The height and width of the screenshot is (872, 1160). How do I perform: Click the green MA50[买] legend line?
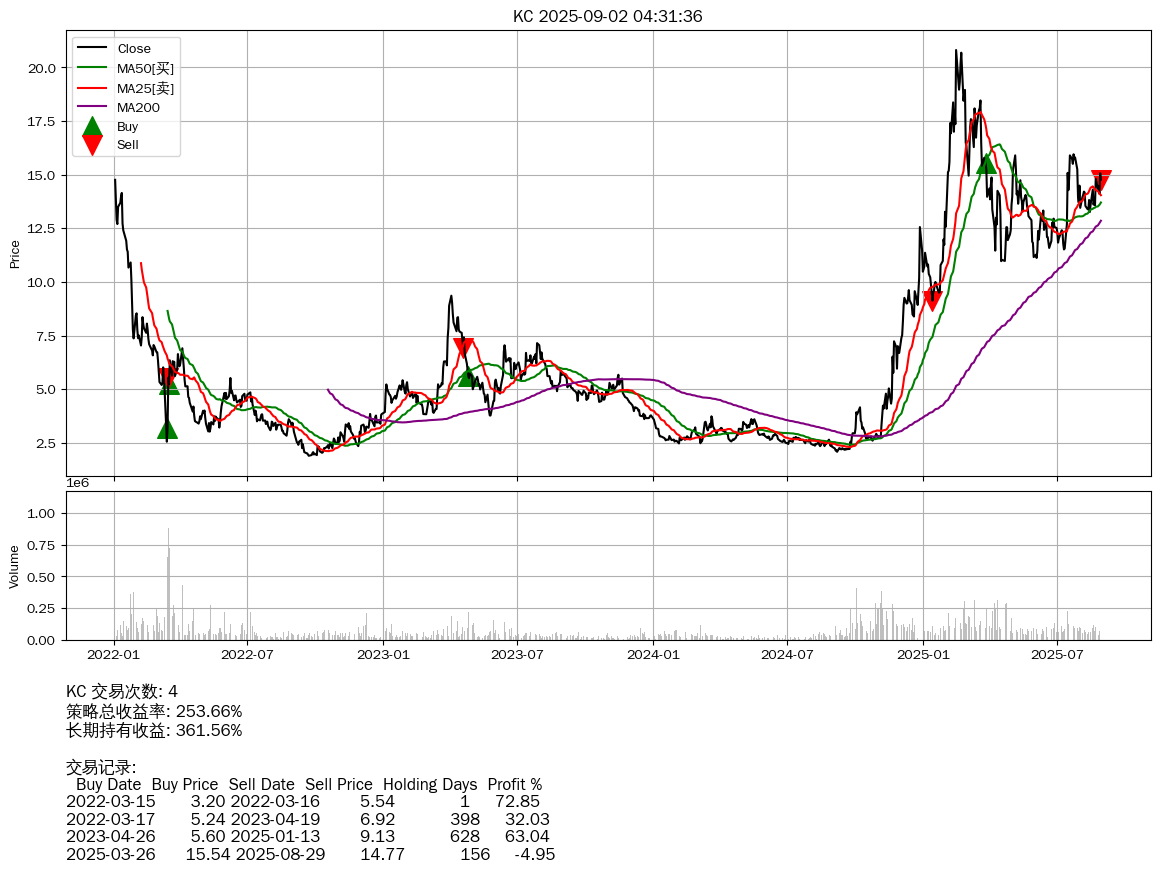92,68
